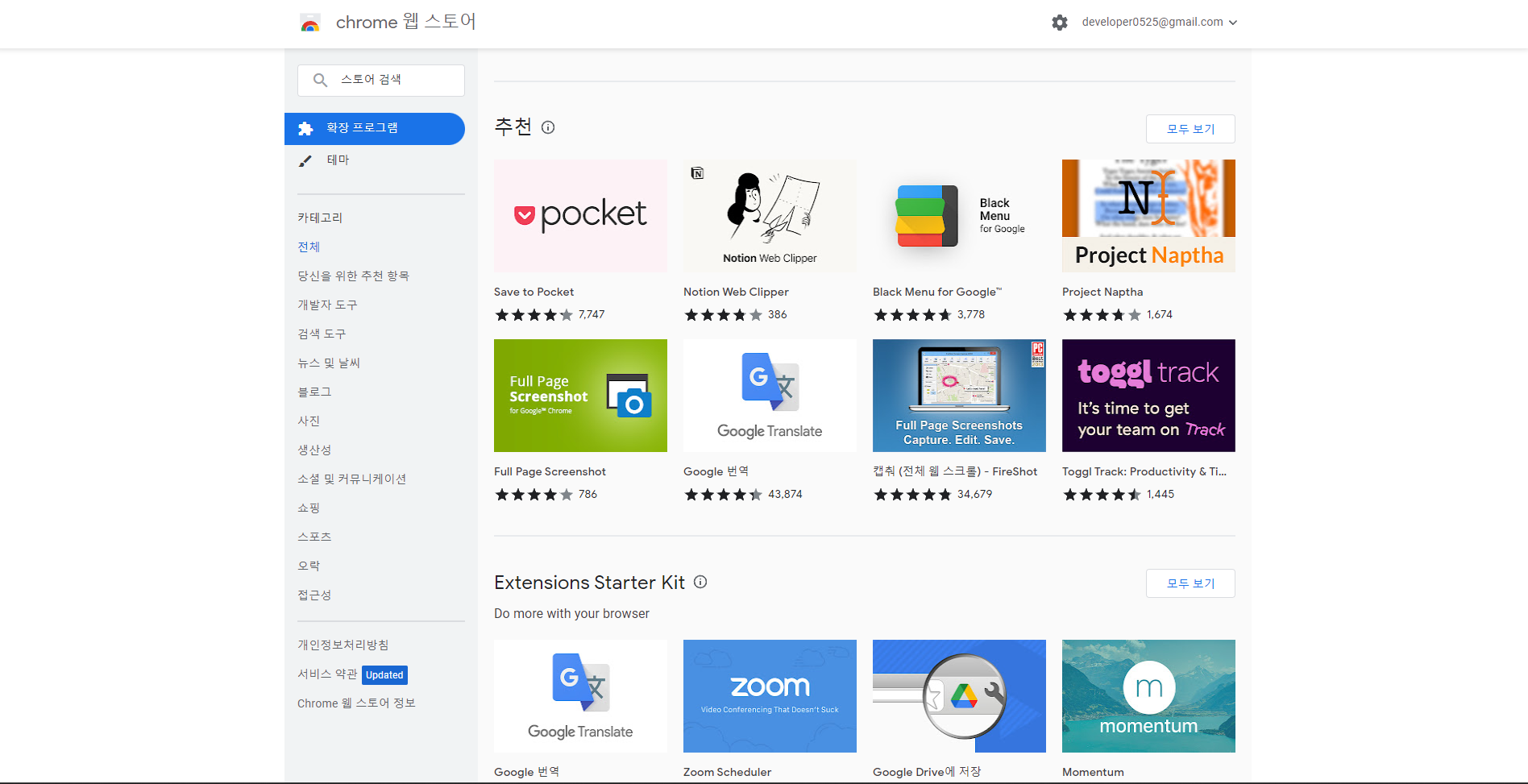Click the 43,874 rating count

click(x=785, y=494)
